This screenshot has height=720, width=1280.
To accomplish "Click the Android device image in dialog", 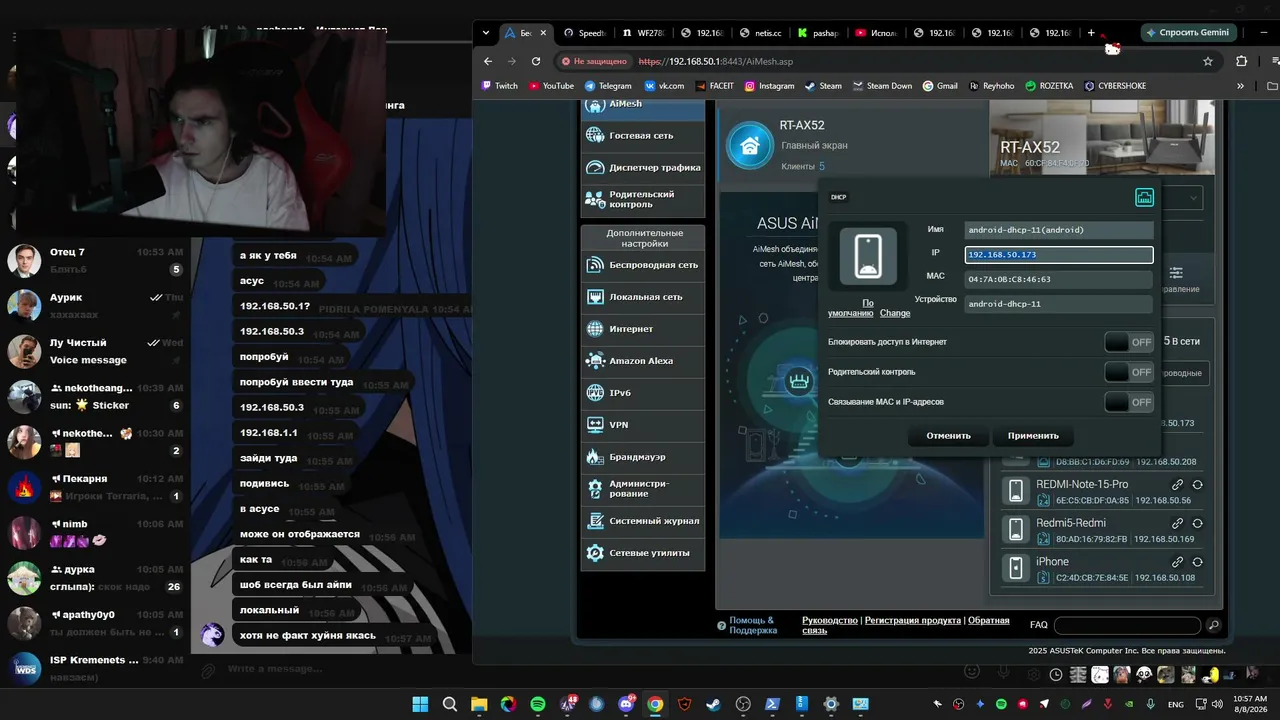I will coord(868,257).
